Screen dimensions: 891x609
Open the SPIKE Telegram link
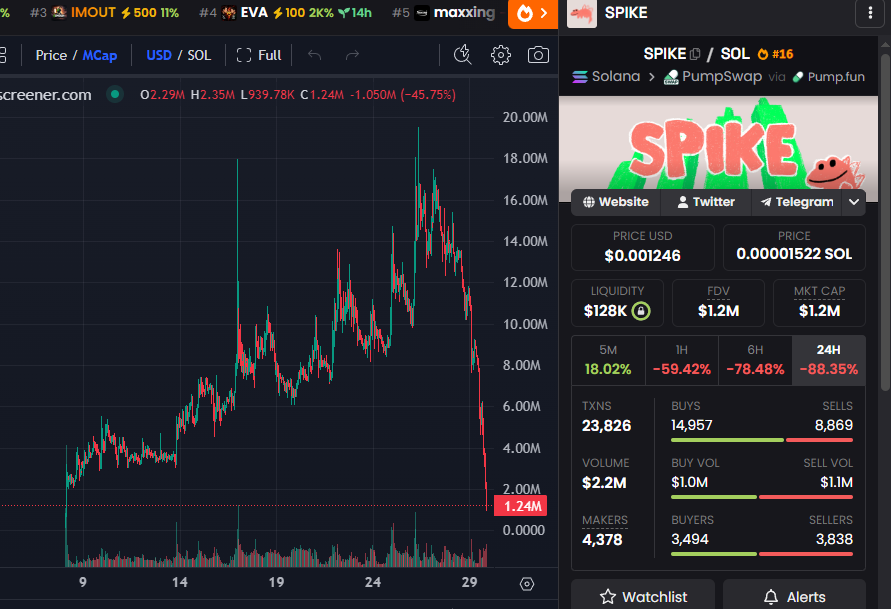[797, 202]
